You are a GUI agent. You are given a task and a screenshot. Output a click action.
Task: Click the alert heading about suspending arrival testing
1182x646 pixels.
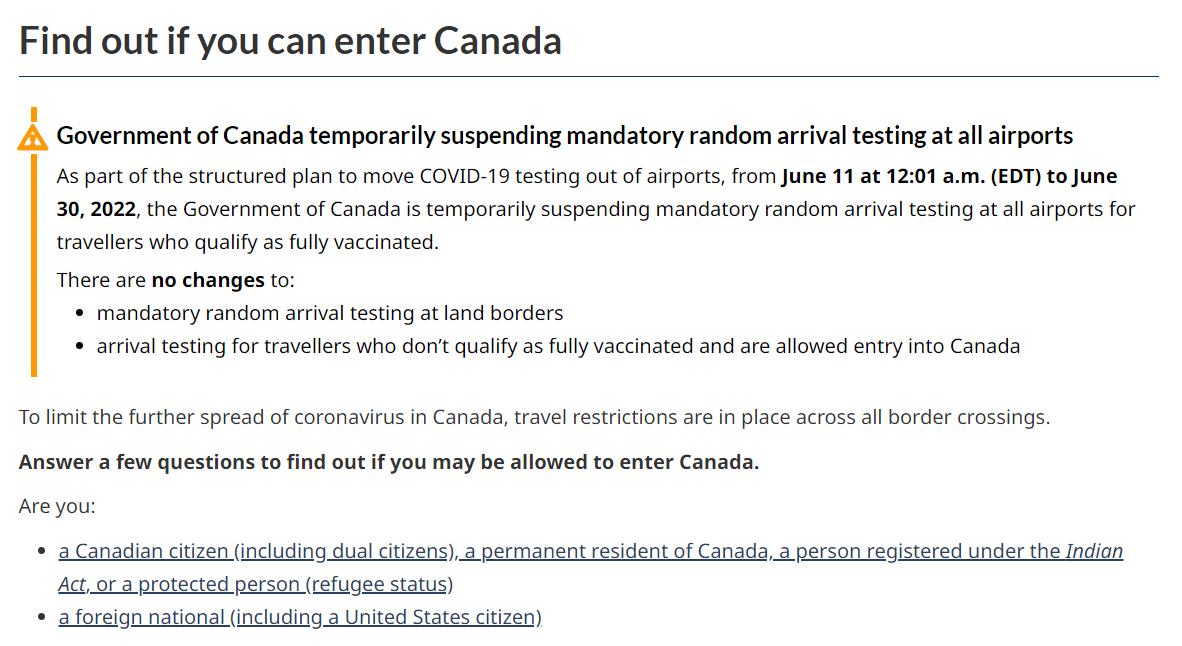565,136
